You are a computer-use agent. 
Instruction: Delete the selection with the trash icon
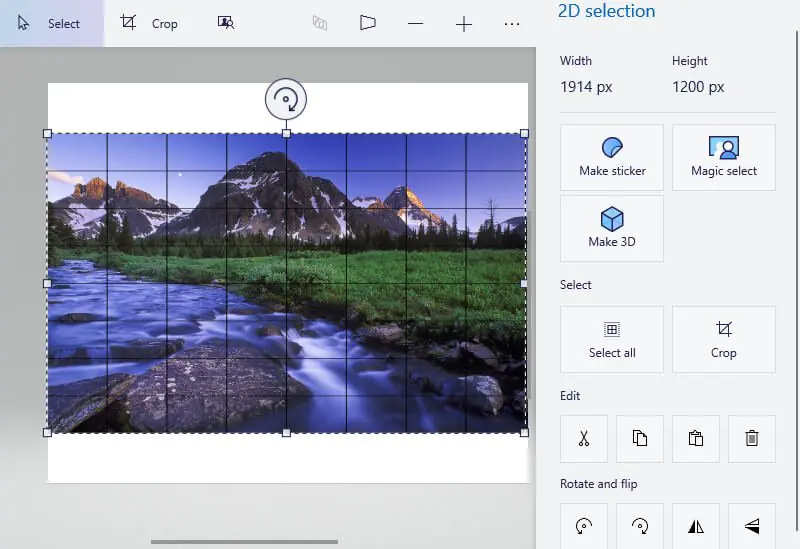point(752,438)
